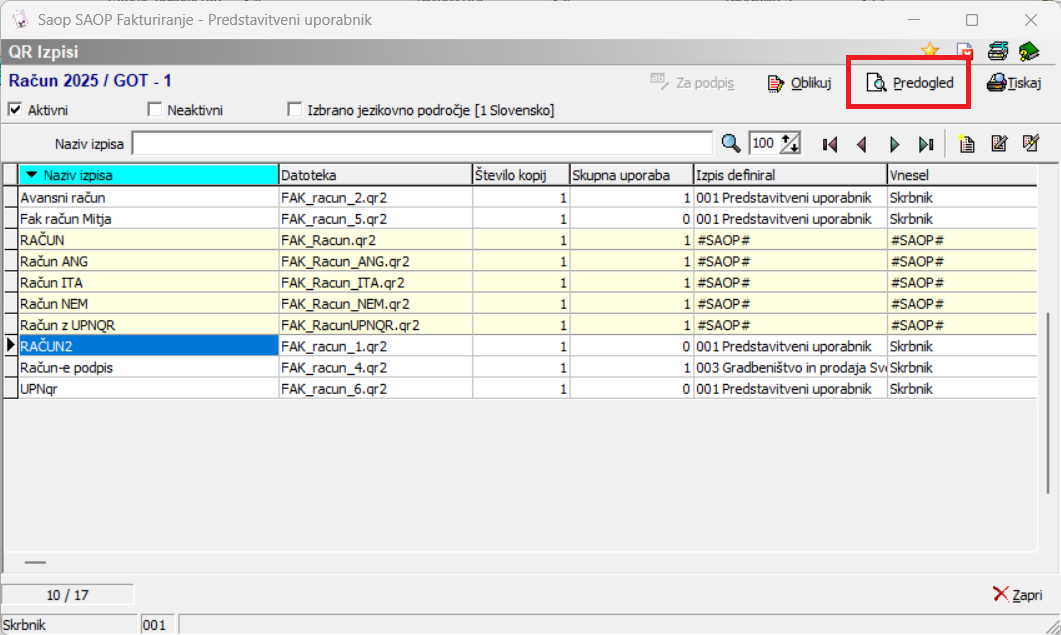Select the Račun z UPNQR row

(148, 325)
